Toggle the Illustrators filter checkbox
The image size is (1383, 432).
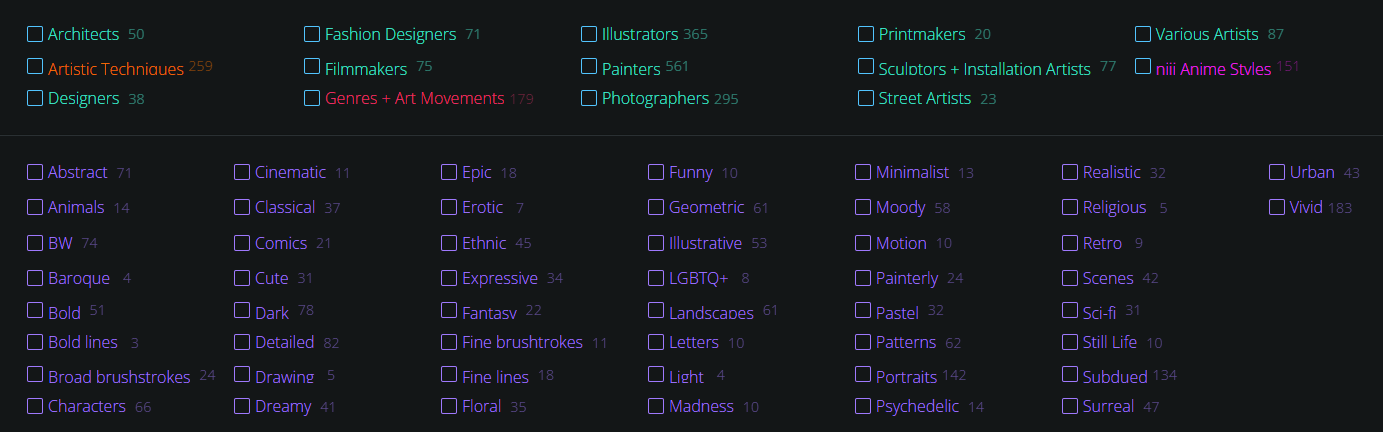tap(589, 34)
